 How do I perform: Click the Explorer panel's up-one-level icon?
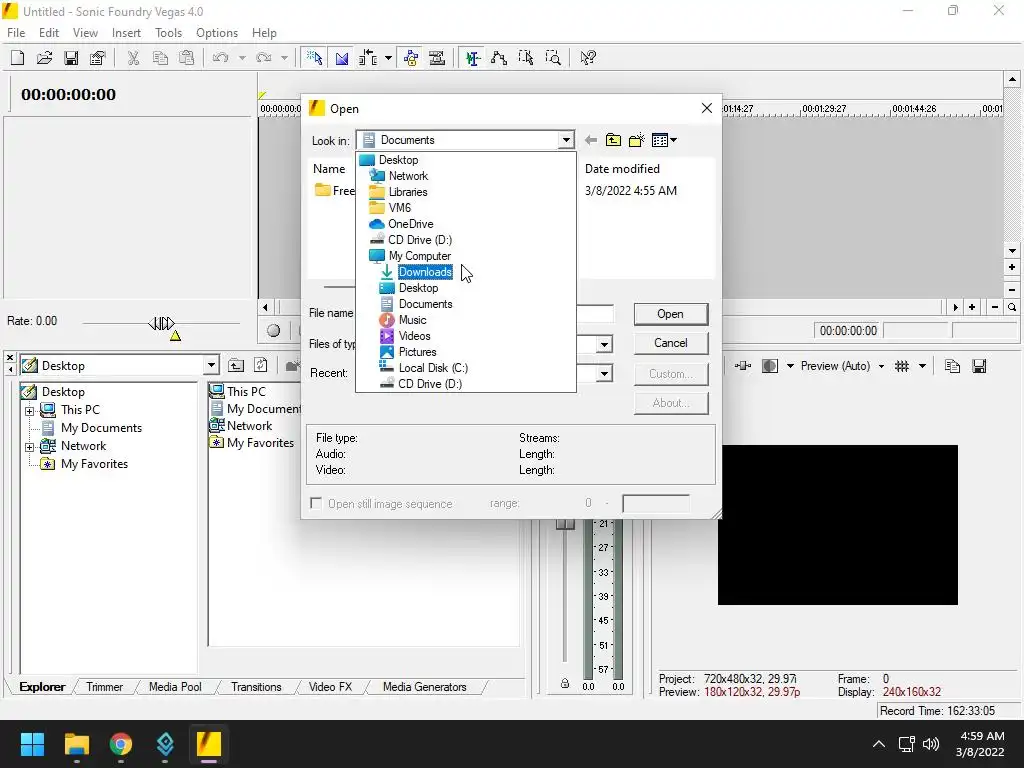[x=236, y=366]
